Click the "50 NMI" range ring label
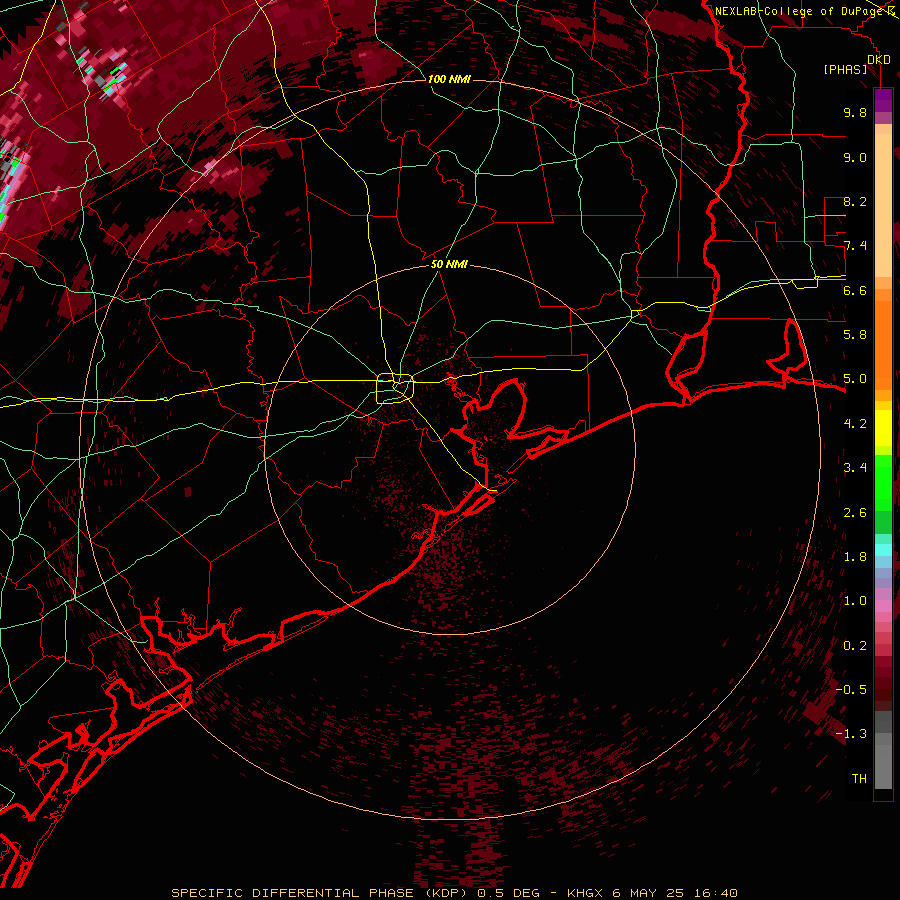 449,264
